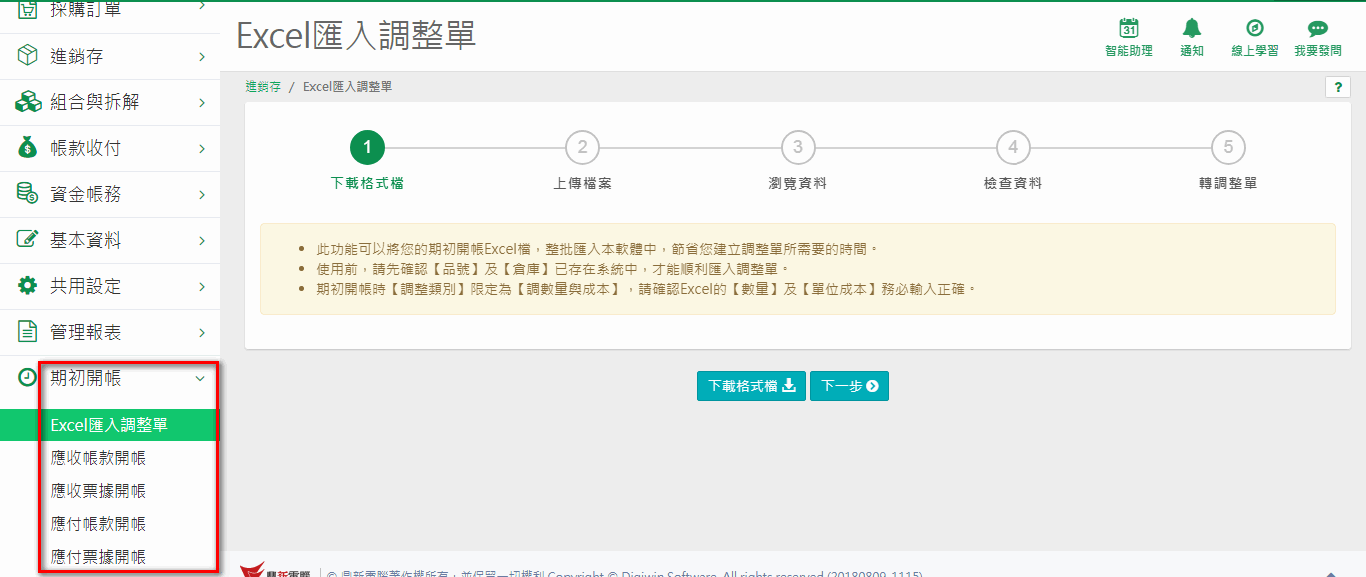Viewport: 1366px width, 577px height.
Task: Collapse the 期初開帳 menu chevron
Action: (x=200, y=379)
